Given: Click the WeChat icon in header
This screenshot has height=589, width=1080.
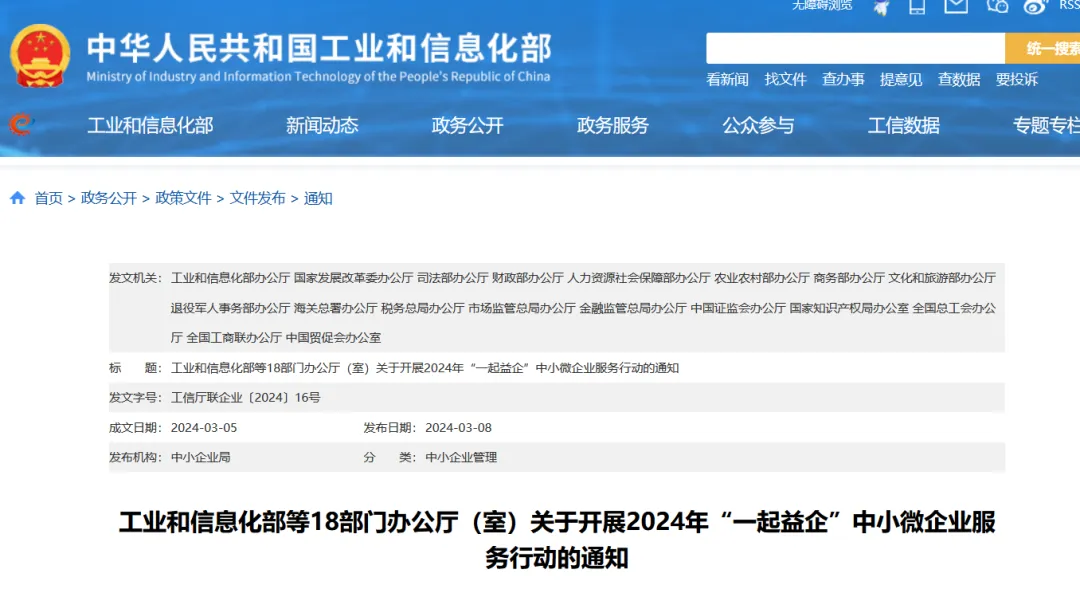Looking at the screenshot, I should coord(997,6).
